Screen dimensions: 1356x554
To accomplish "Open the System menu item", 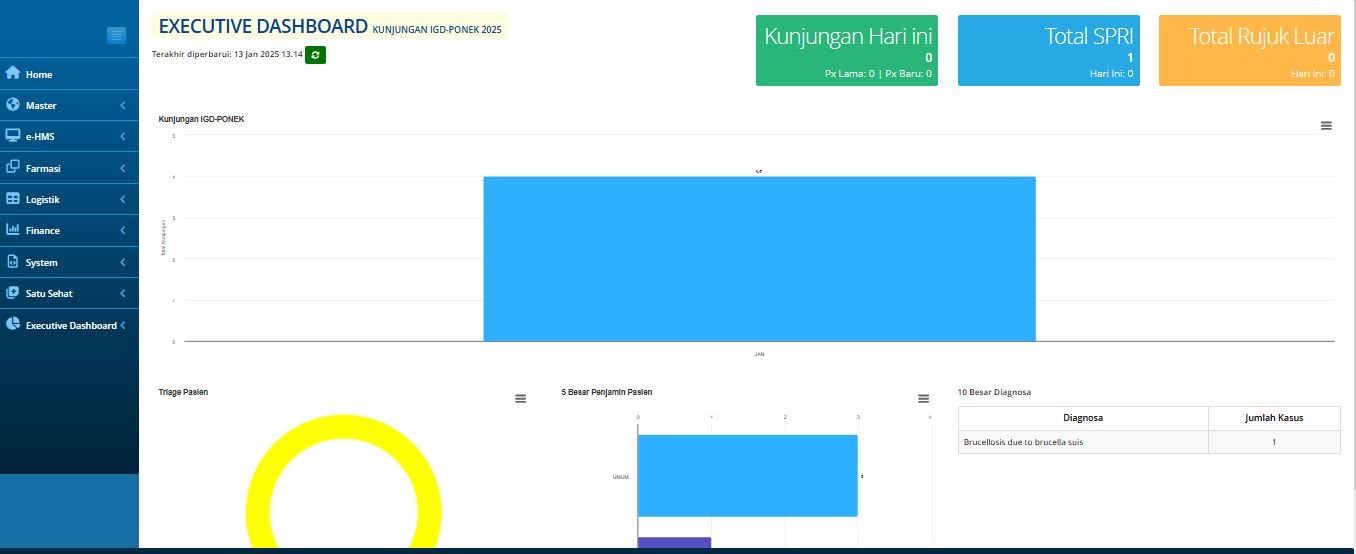I will coord(69,262).
